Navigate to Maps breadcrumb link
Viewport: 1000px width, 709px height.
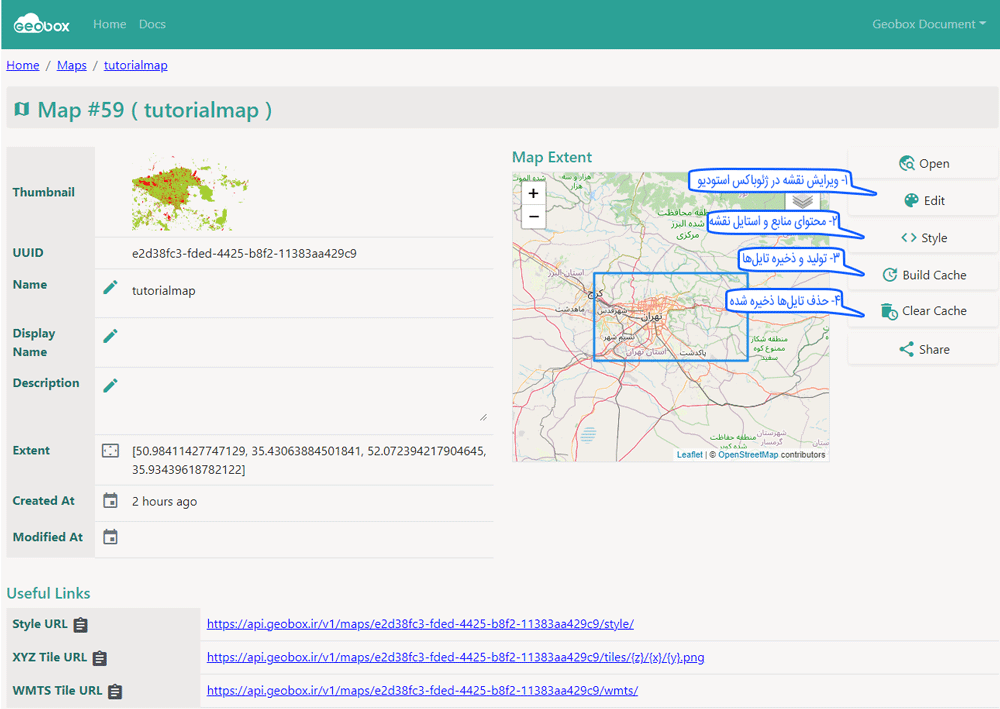coord(72,65)
